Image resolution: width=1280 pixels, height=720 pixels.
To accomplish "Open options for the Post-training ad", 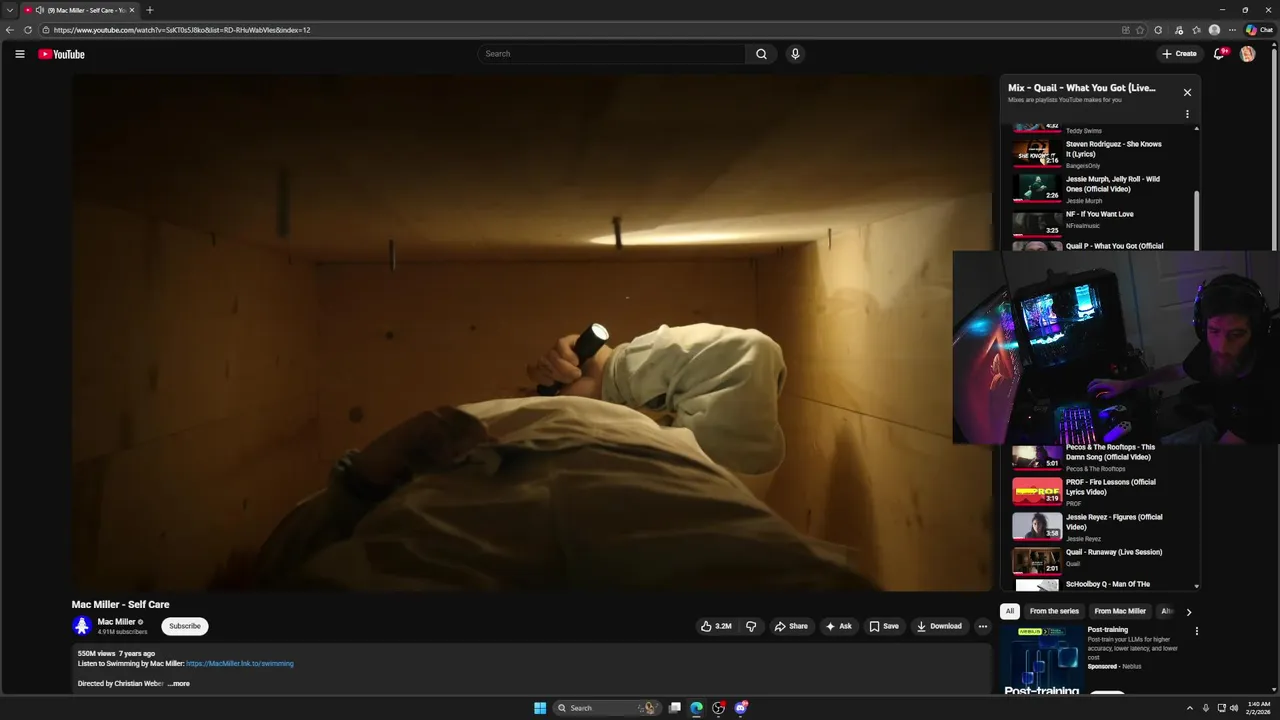I will pos(1196,631).
